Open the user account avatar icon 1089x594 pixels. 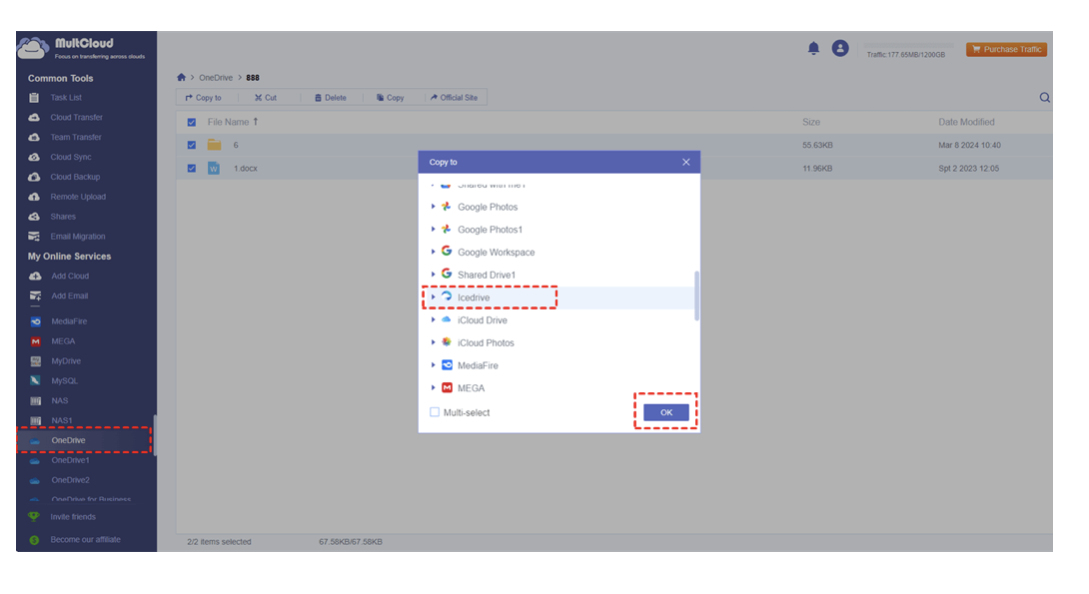point(840,49)
